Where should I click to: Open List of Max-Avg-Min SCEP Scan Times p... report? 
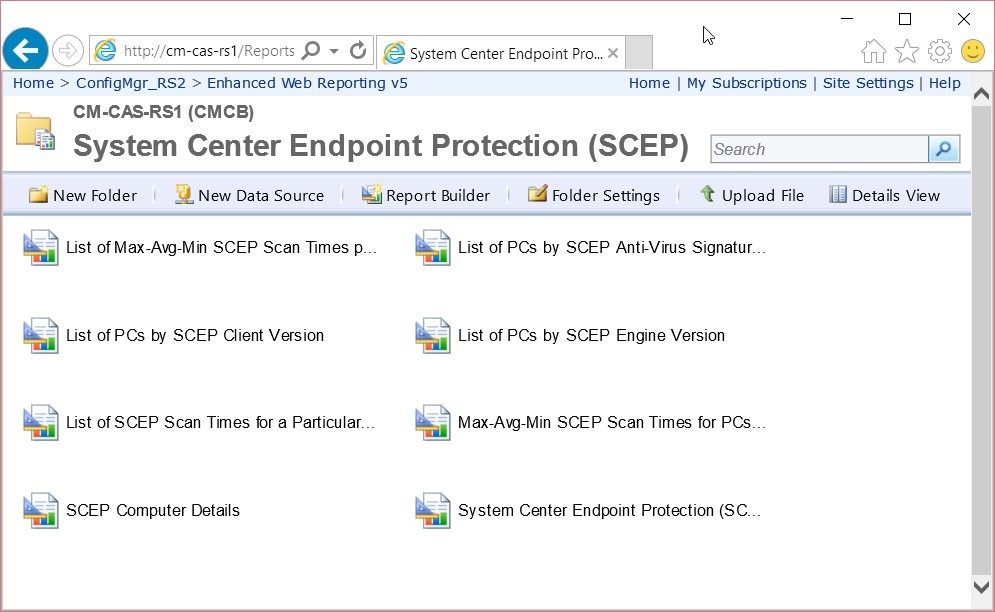pos(221,247)
